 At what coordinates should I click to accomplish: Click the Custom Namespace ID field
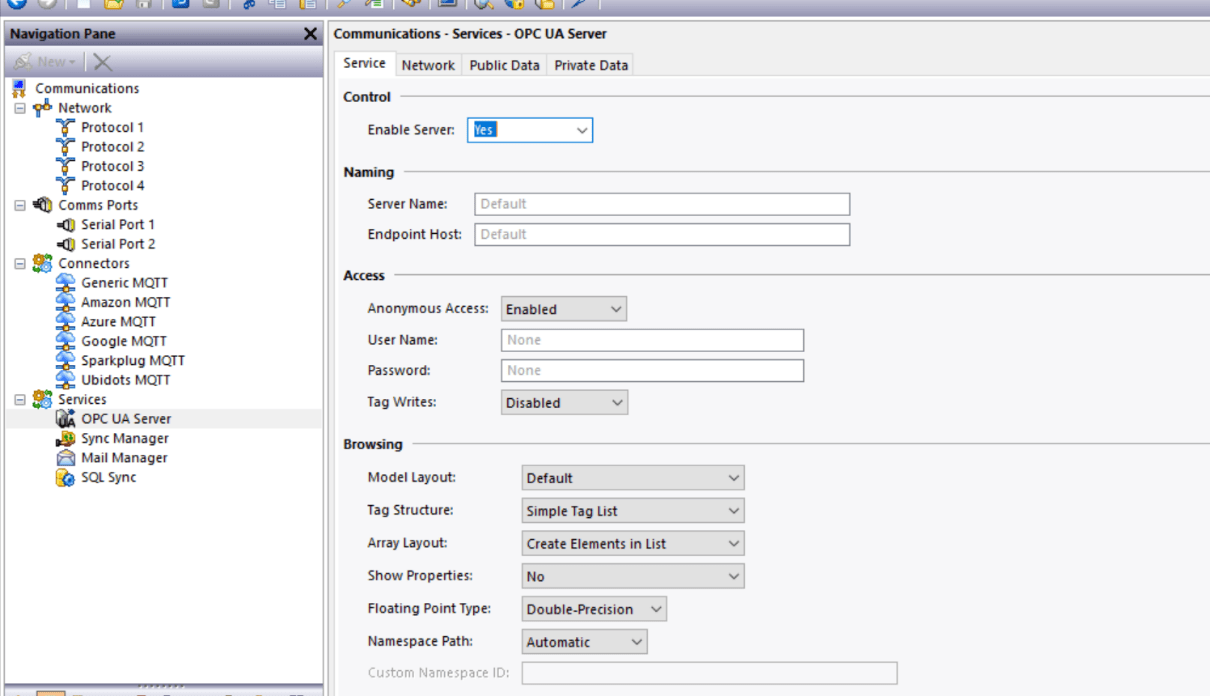coord(709,673)
